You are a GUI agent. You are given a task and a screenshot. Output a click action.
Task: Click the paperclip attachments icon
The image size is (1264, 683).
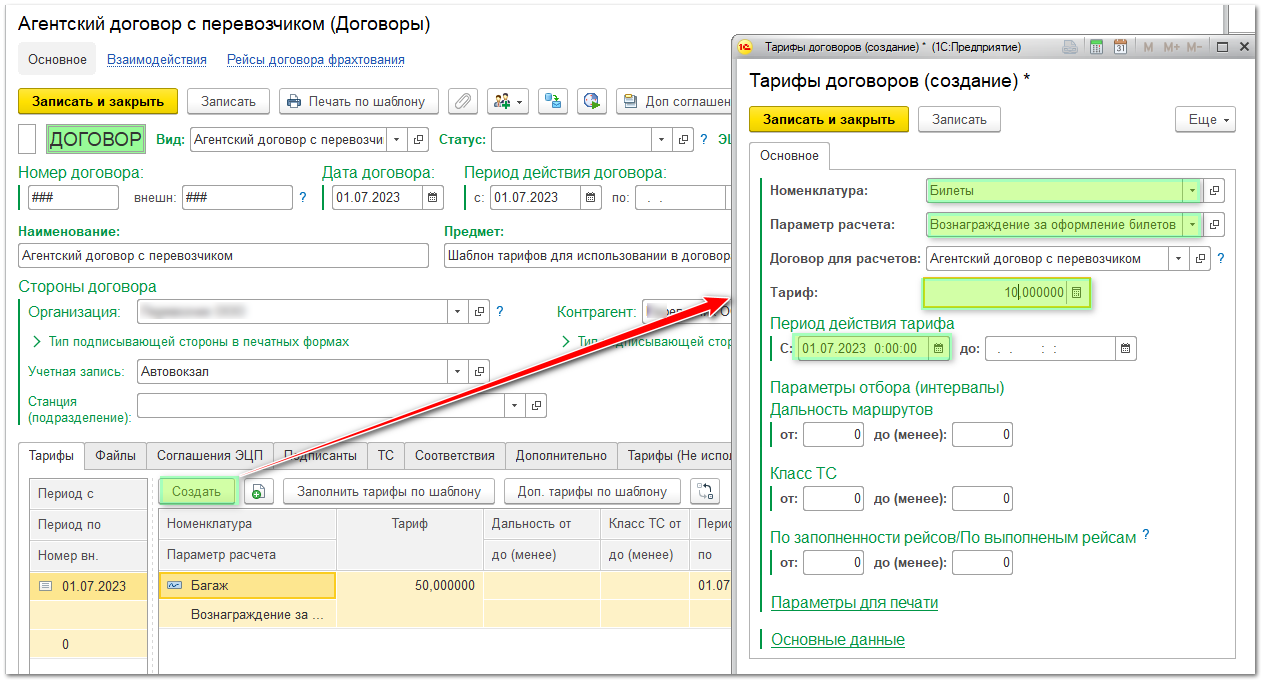[x=462, y=101]
